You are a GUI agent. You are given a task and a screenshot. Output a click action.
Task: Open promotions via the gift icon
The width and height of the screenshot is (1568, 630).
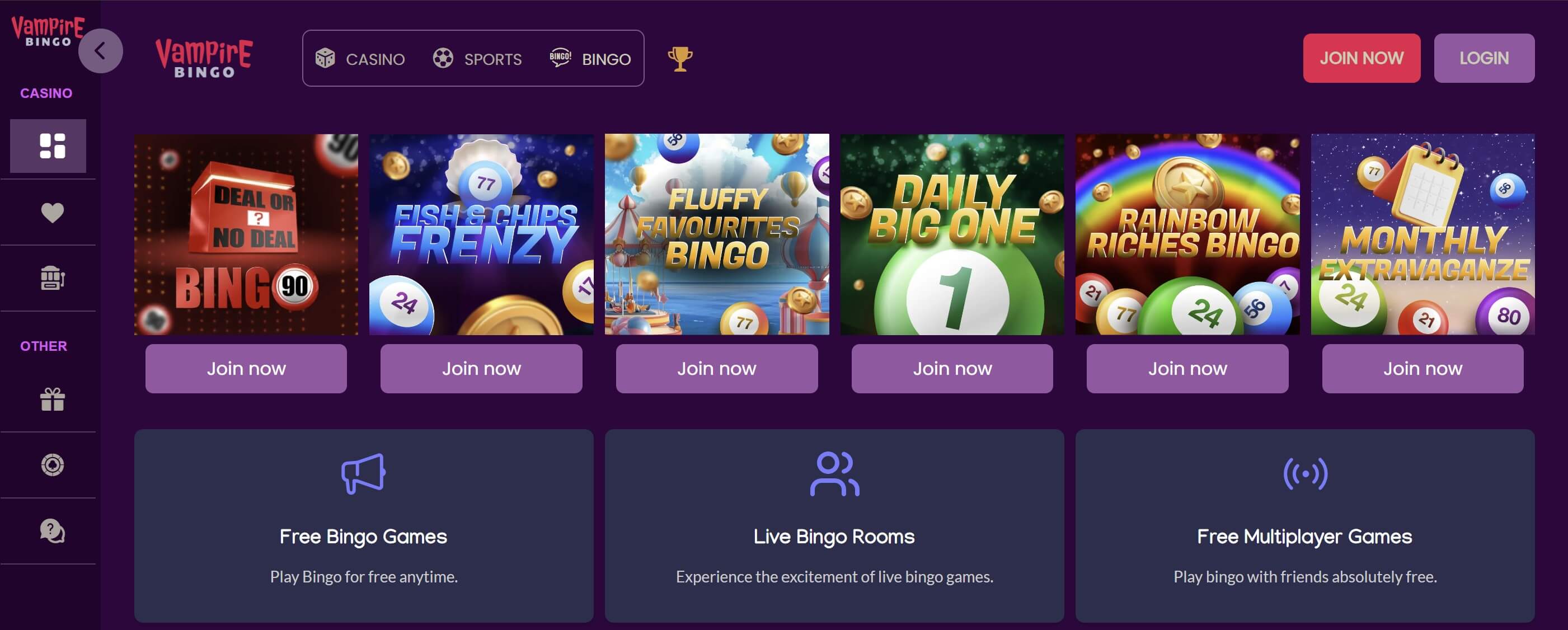53,399
